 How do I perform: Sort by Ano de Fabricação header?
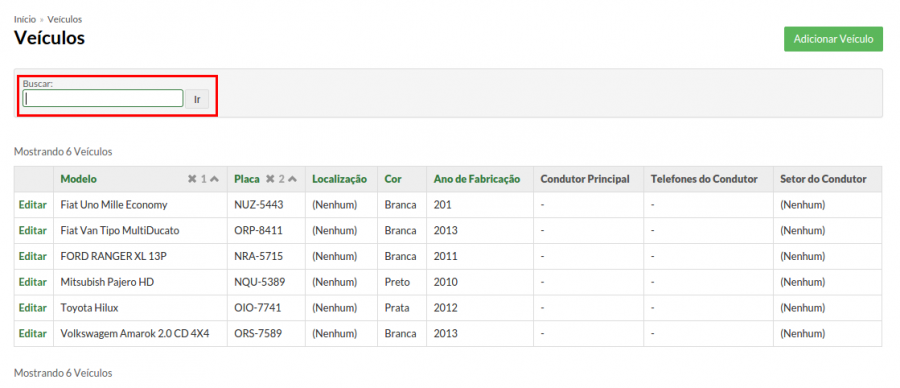[x=477, y=179]
